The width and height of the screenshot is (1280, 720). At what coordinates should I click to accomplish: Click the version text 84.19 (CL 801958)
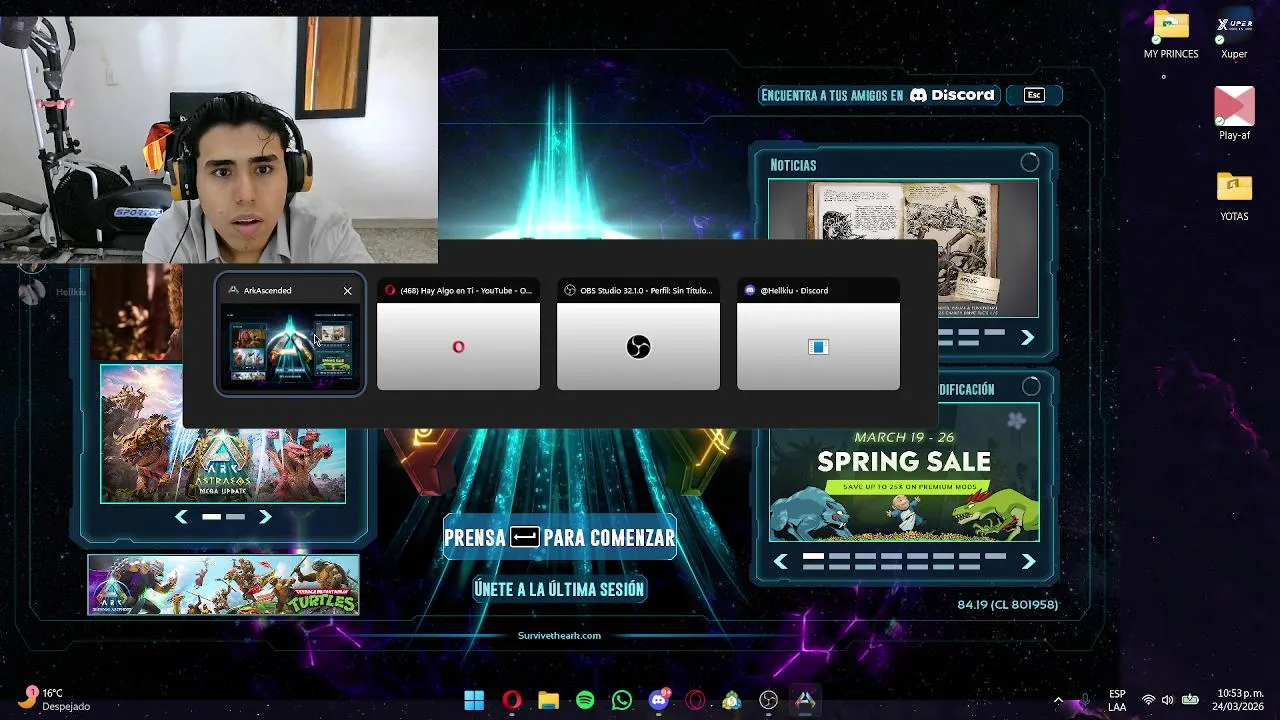1007,604
